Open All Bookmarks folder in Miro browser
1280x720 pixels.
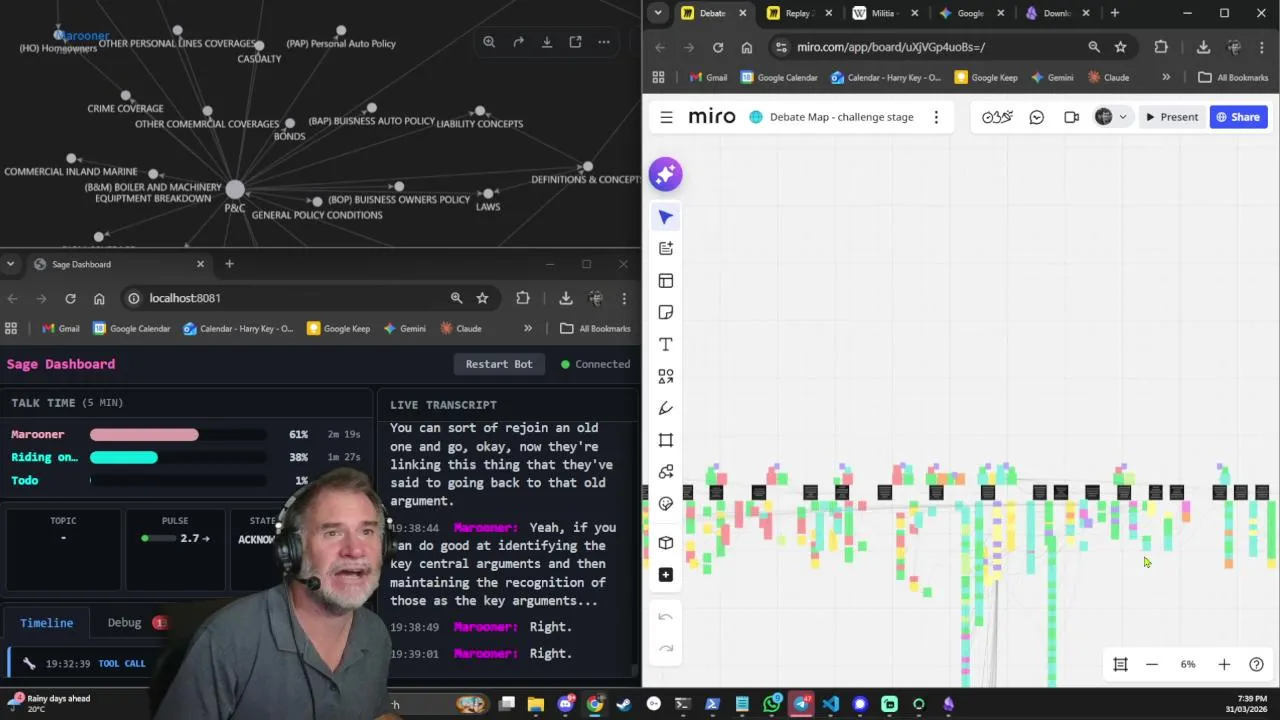1233,77
